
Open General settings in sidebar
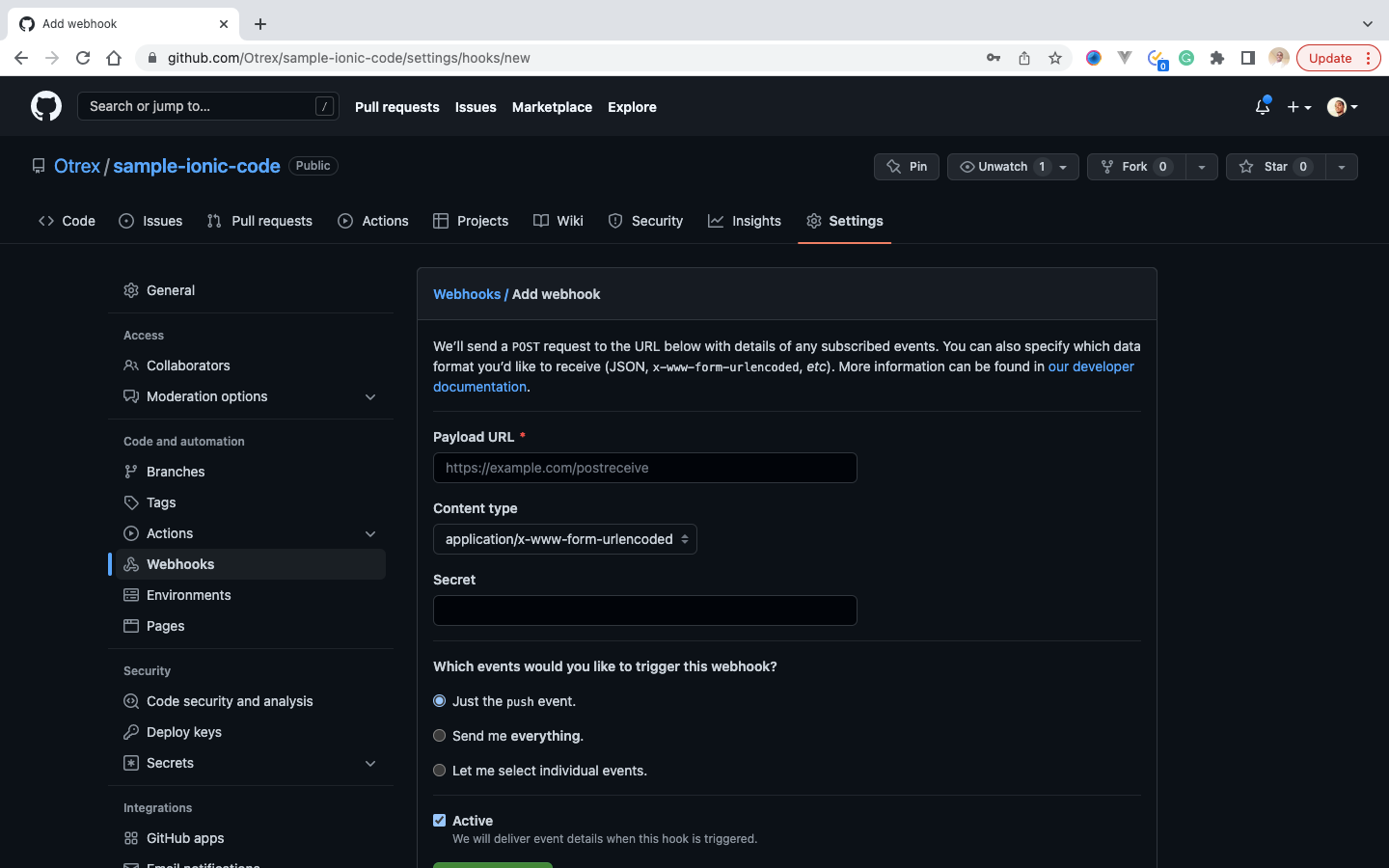click(x=251, y=290)
